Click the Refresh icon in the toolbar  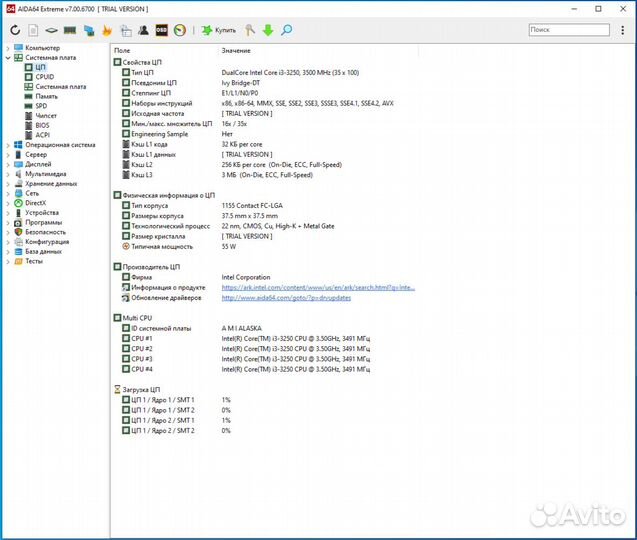point(15,30)
